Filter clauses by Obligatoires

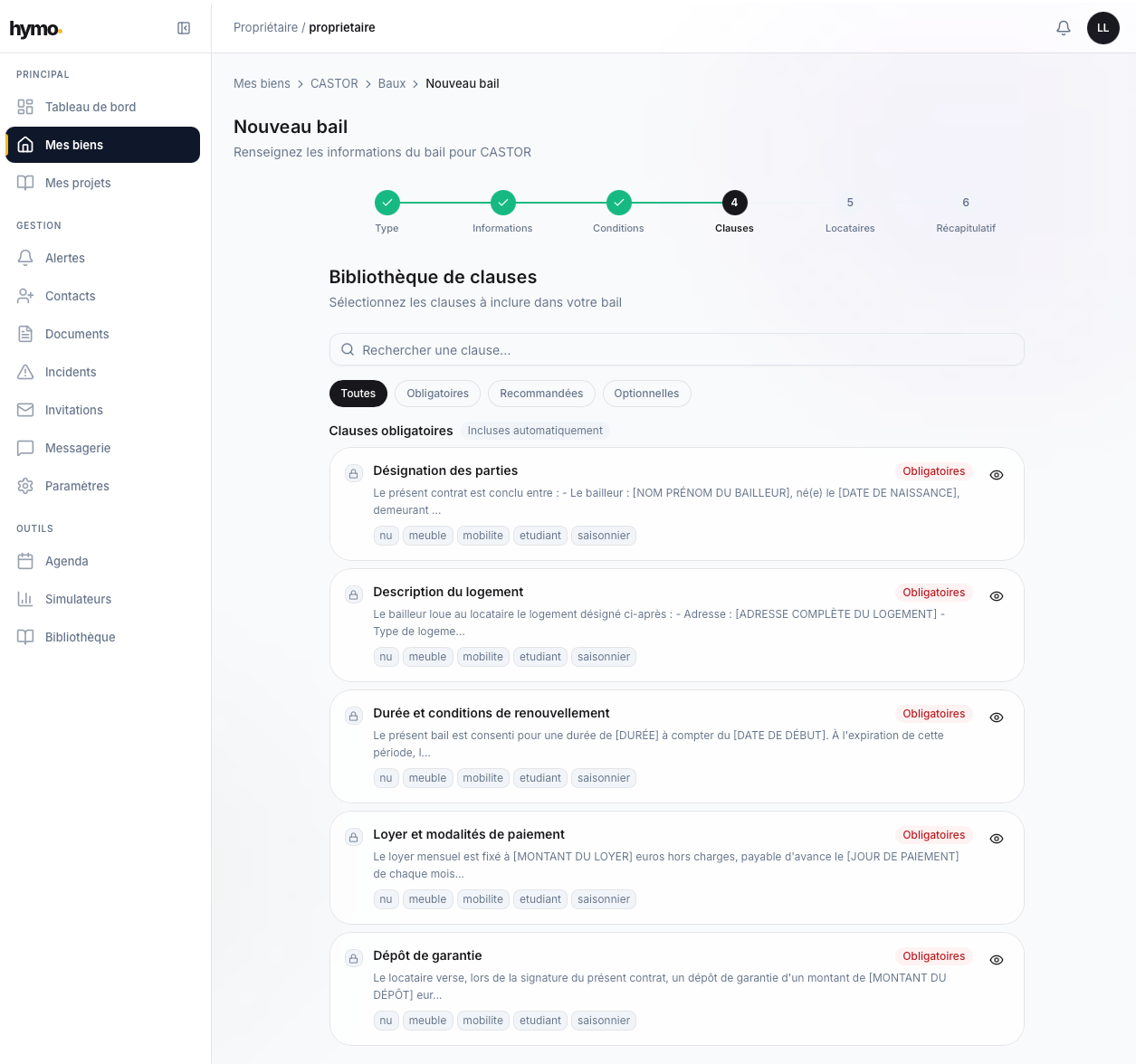437,394
